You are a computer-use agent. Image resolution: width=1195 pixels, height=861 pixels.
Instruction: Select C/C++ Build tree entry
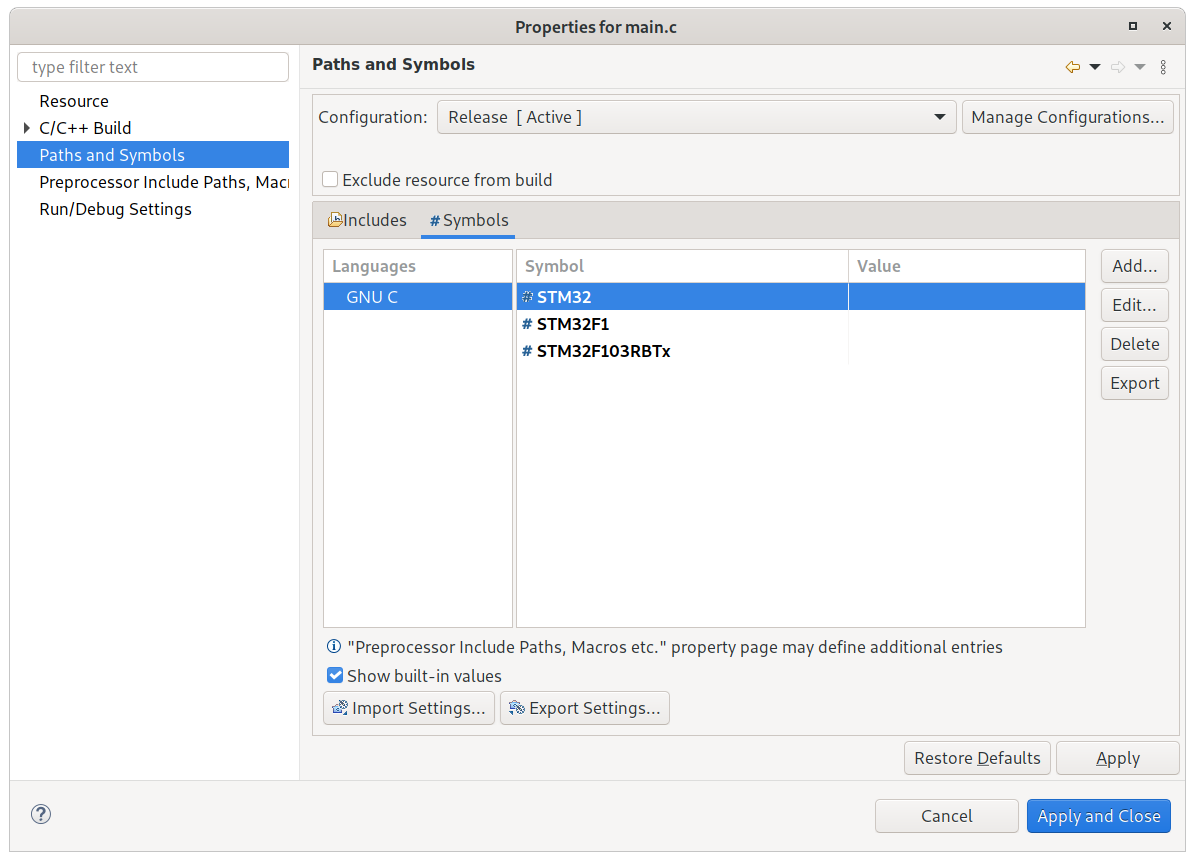85,128
